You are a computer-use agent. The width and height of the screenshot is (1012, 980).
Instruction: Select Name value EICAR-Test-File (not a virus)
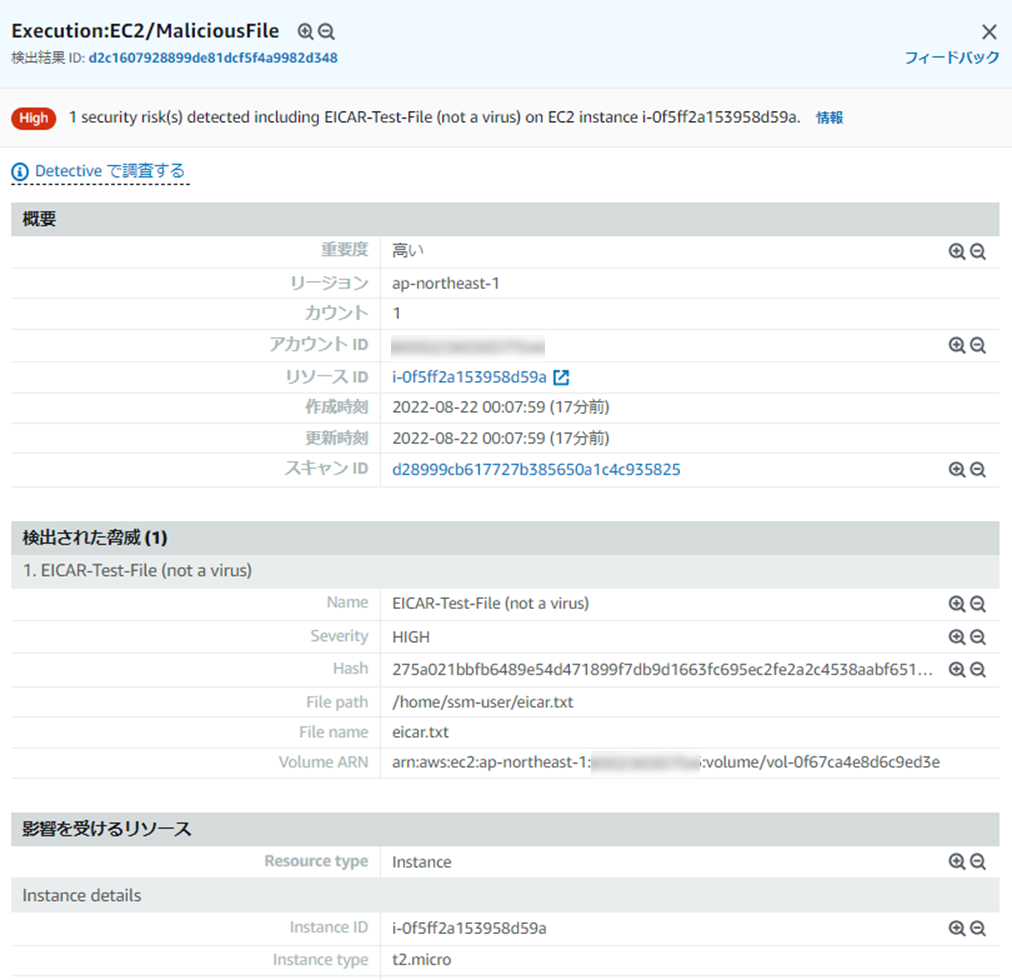[x=491, y=604]
